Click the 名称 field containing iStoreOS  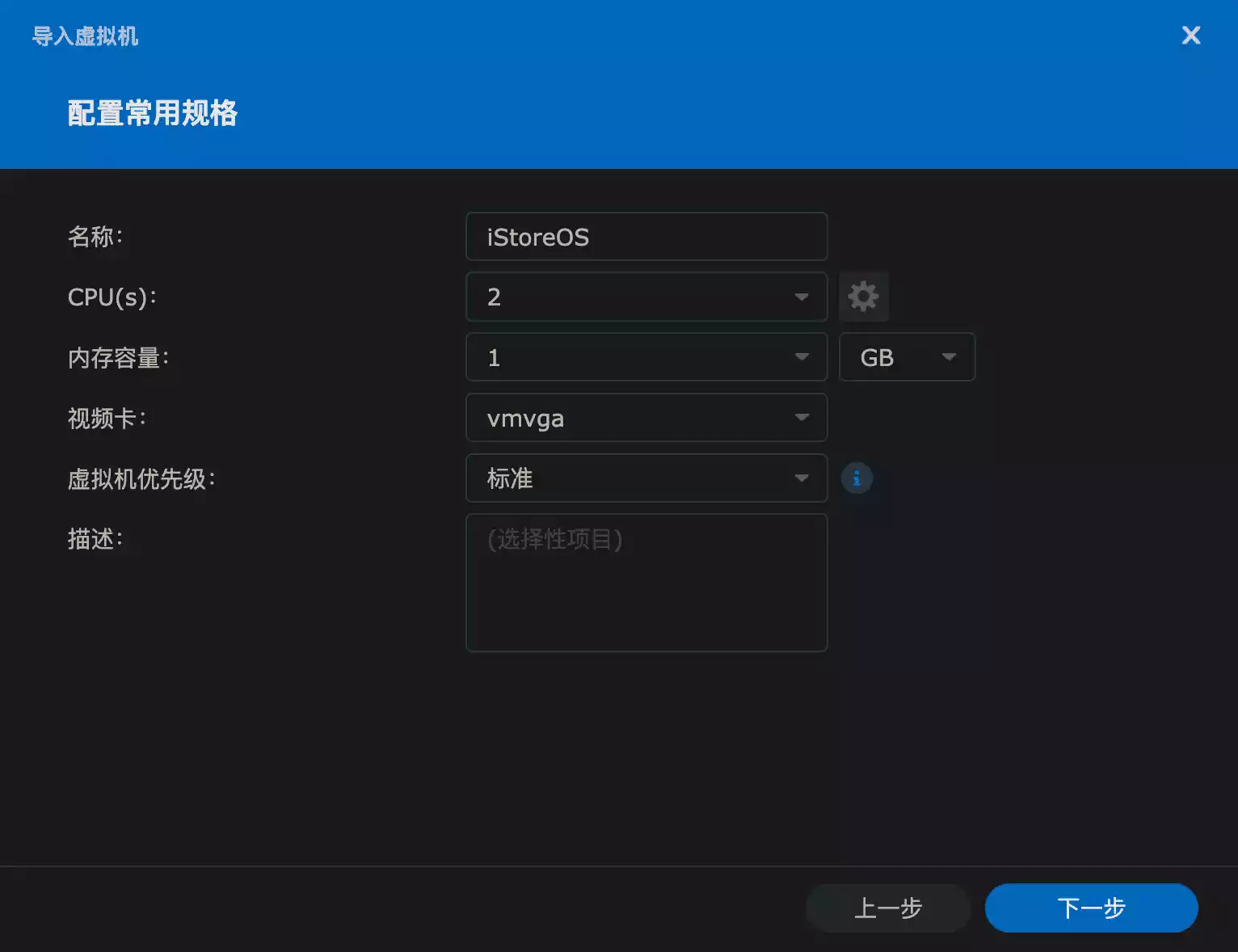pos(646,237)
